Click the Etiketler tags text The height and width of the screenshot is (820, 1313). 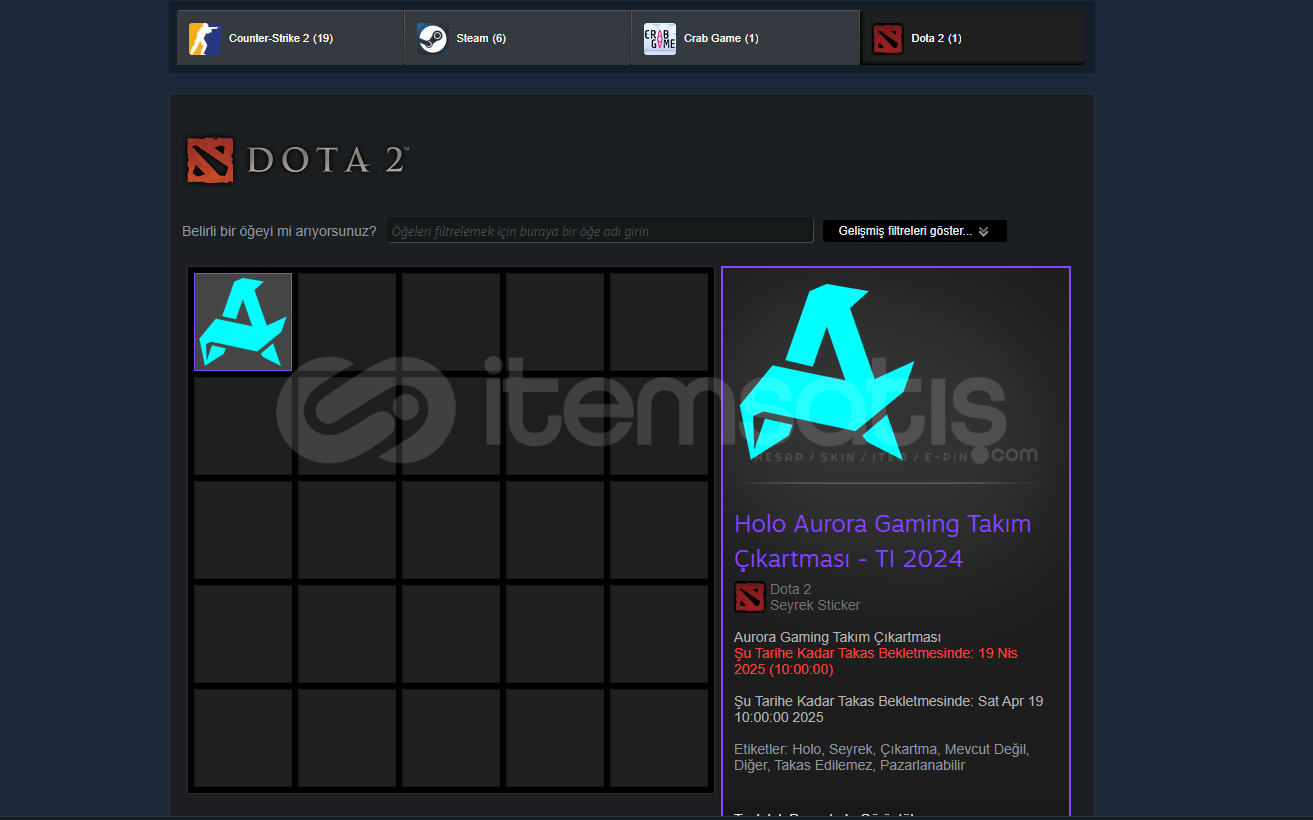pyautogui.click(x=882, y=757)
